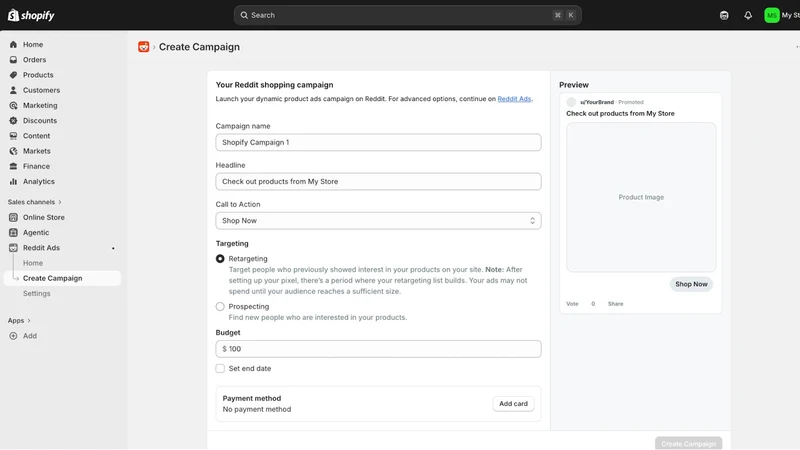
Task: Click the Products tag icon
Action: (x=13, y=75)
